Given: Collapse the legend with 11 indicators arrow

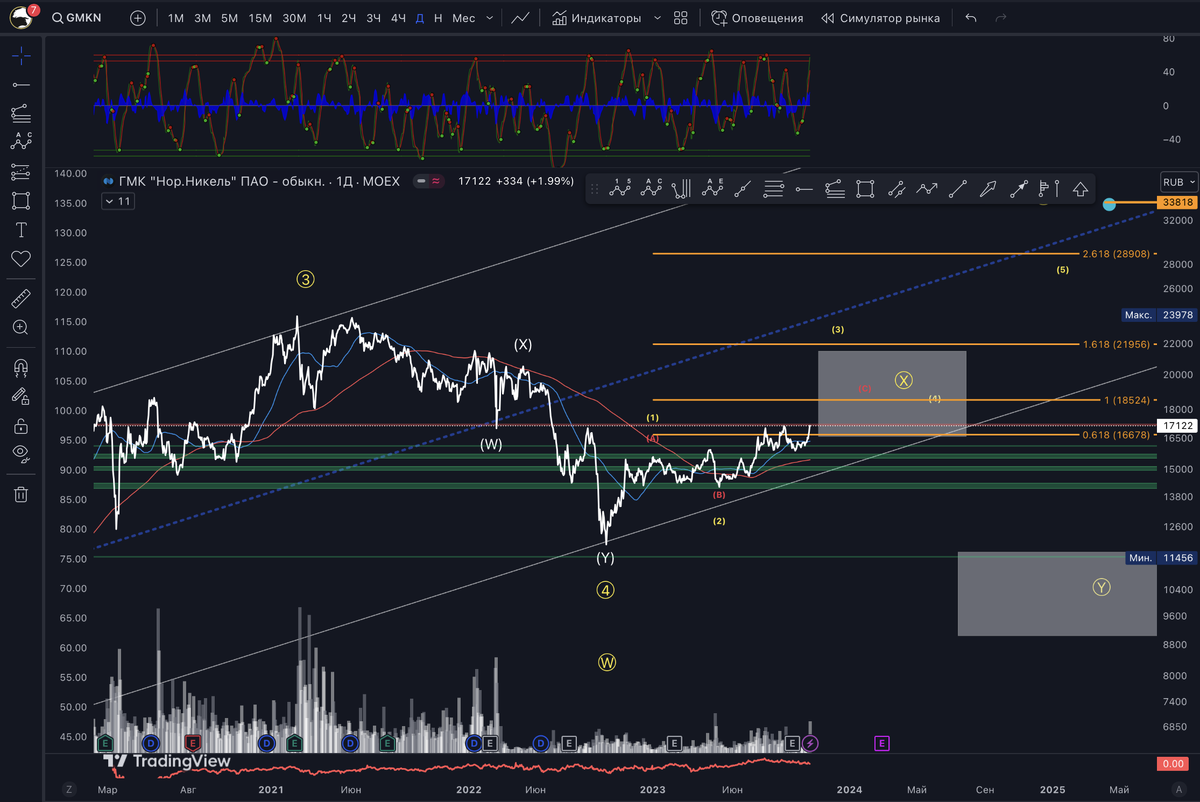Looking at the screenshot, I should pos(116,201).
